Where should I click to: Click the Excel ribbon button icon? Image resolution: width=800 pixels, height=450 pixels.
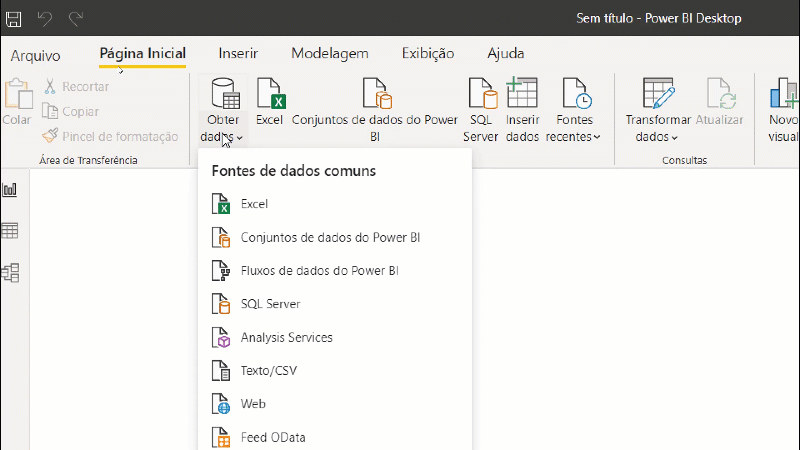point(270,93)
